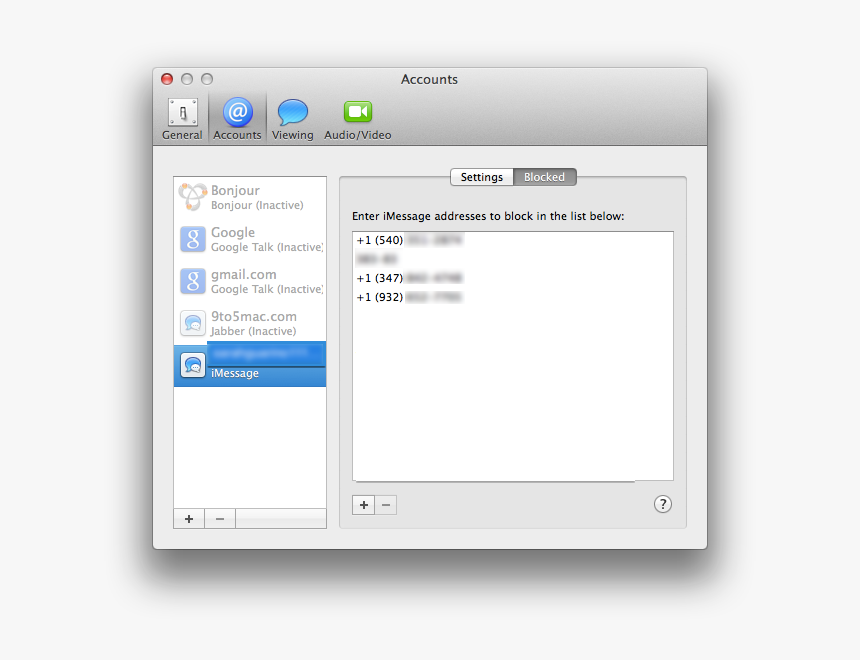Open the Audio/Video preferences pane
The width and height of the screenshot is (860, 660).
tap(358, 119)
